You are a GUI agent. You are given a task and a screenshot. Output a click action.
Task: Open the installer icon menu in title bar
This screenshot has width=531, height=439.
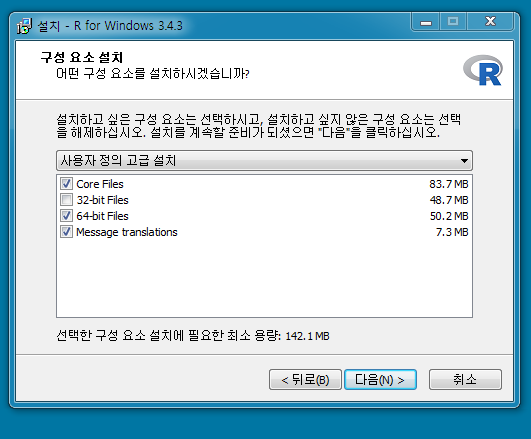click(x=24, y=26)
